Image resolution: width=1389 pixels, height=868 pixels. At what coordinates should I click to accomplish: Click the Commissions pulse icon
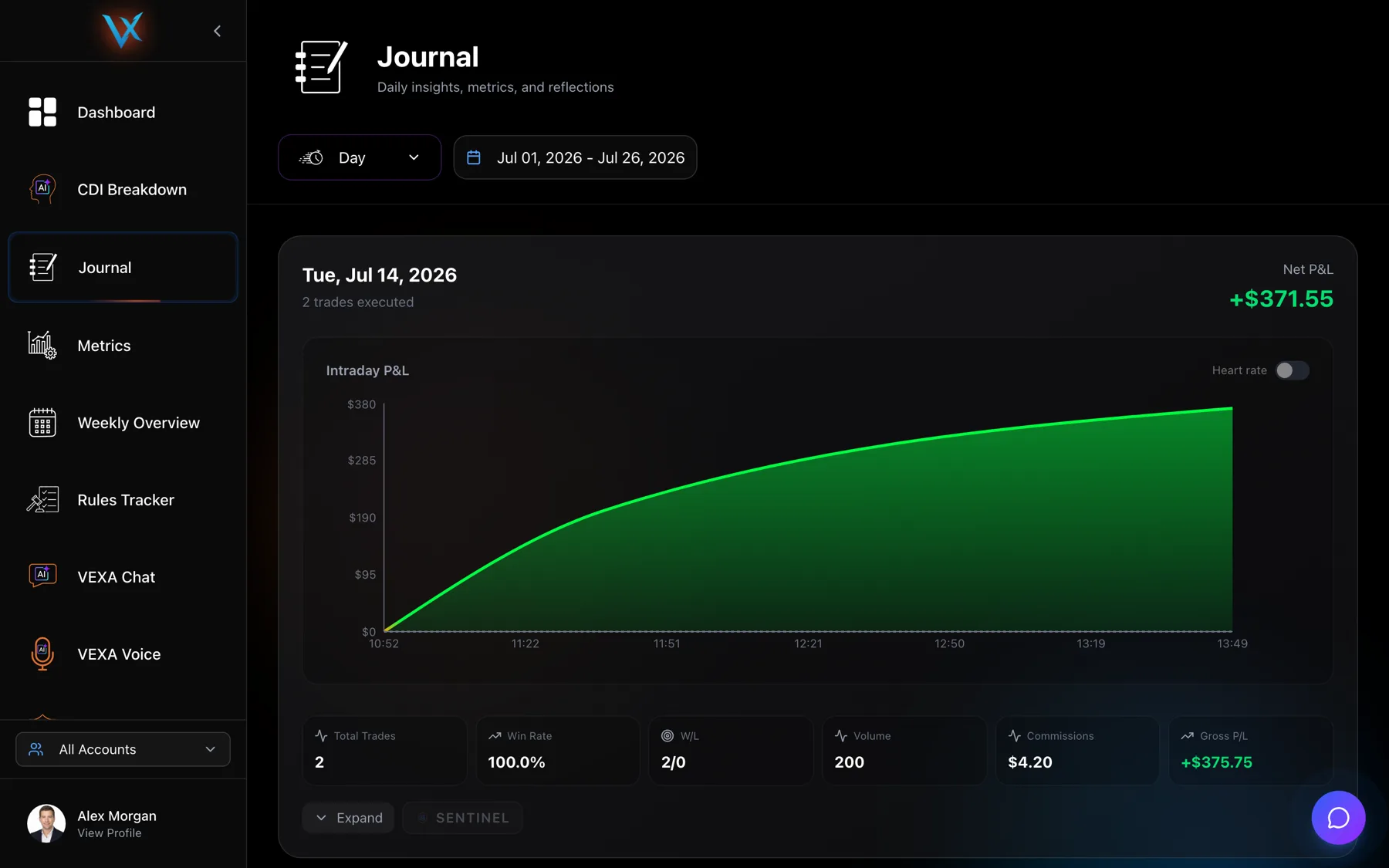tap(1015, 736)
